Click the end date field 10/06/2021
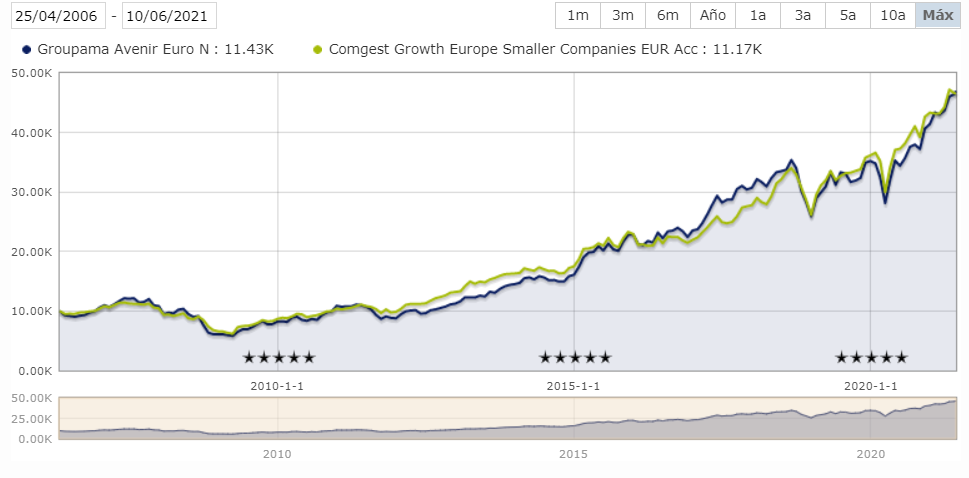Image resolution: width=969 pixels, height=478 pixels. [169, 16]
